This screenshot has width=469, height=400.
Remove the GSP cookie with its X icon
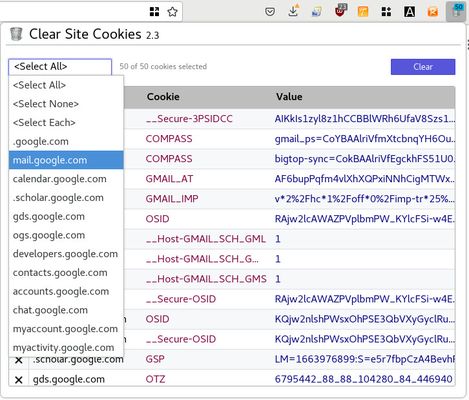(x=19, y=360)
